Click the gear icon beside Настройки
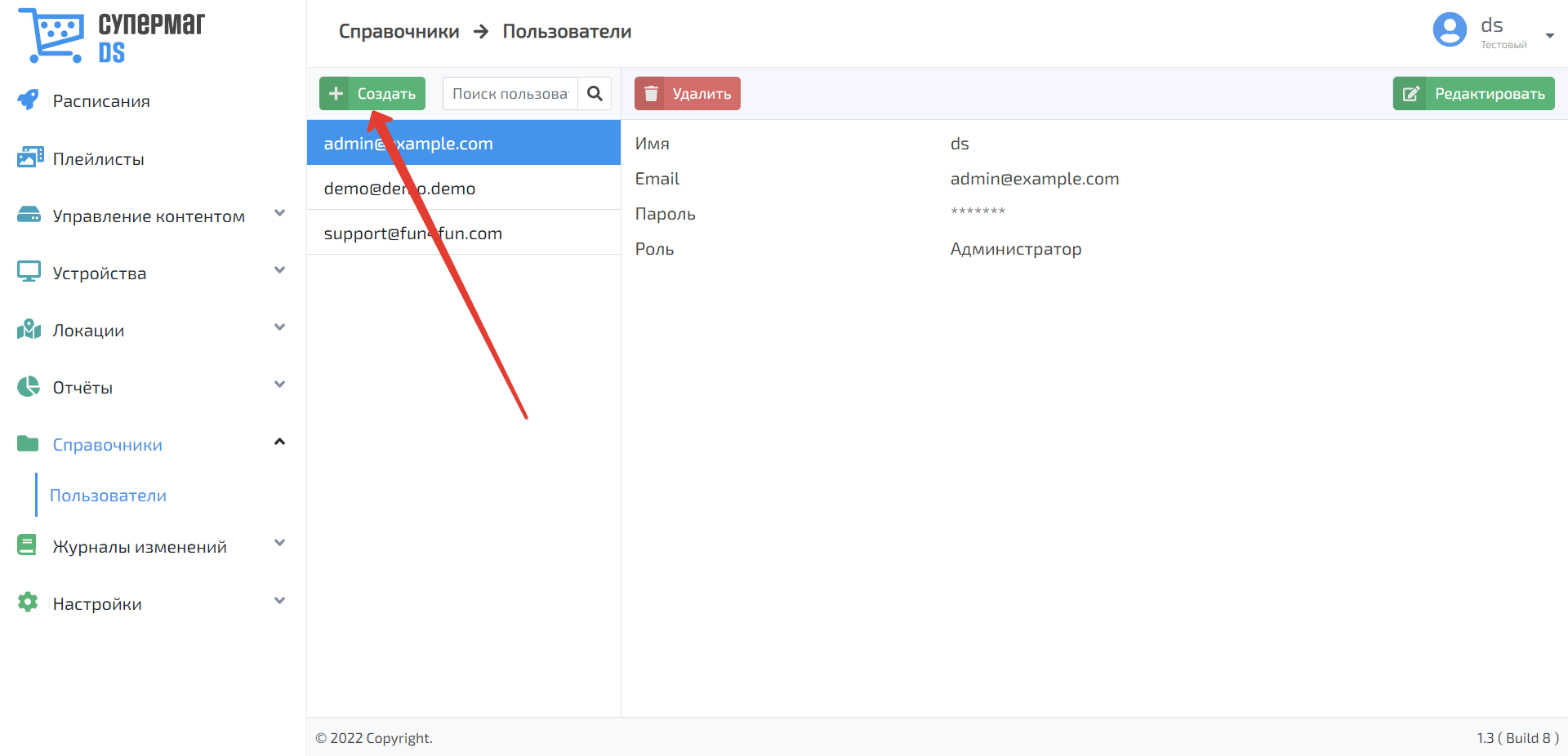The image size is (1568, 756). [28, 603]
